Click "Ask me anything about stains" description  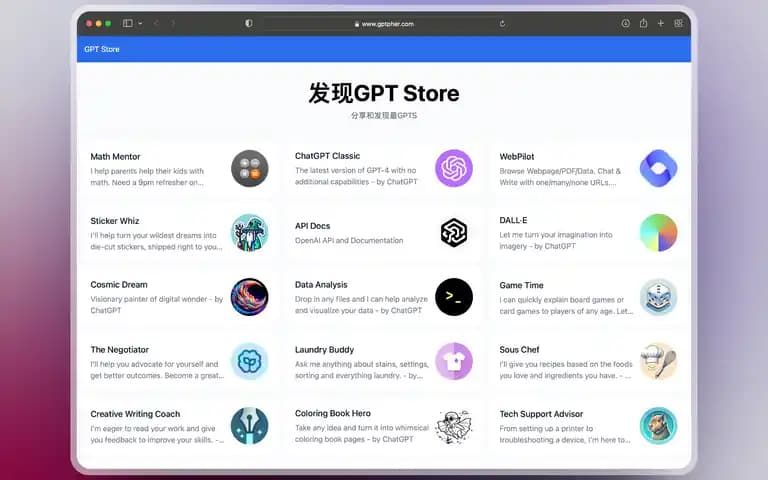coord(361,370)
